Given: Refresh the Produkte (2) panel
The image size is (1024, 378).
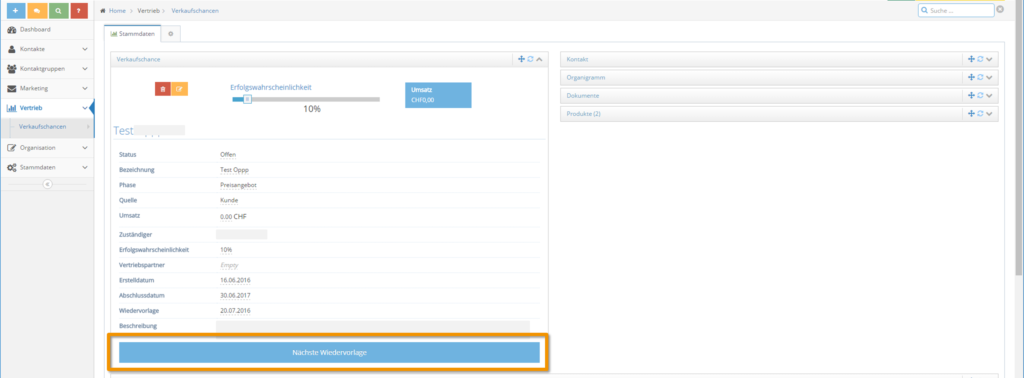Looking at the screenshot, I should [980, 114].
